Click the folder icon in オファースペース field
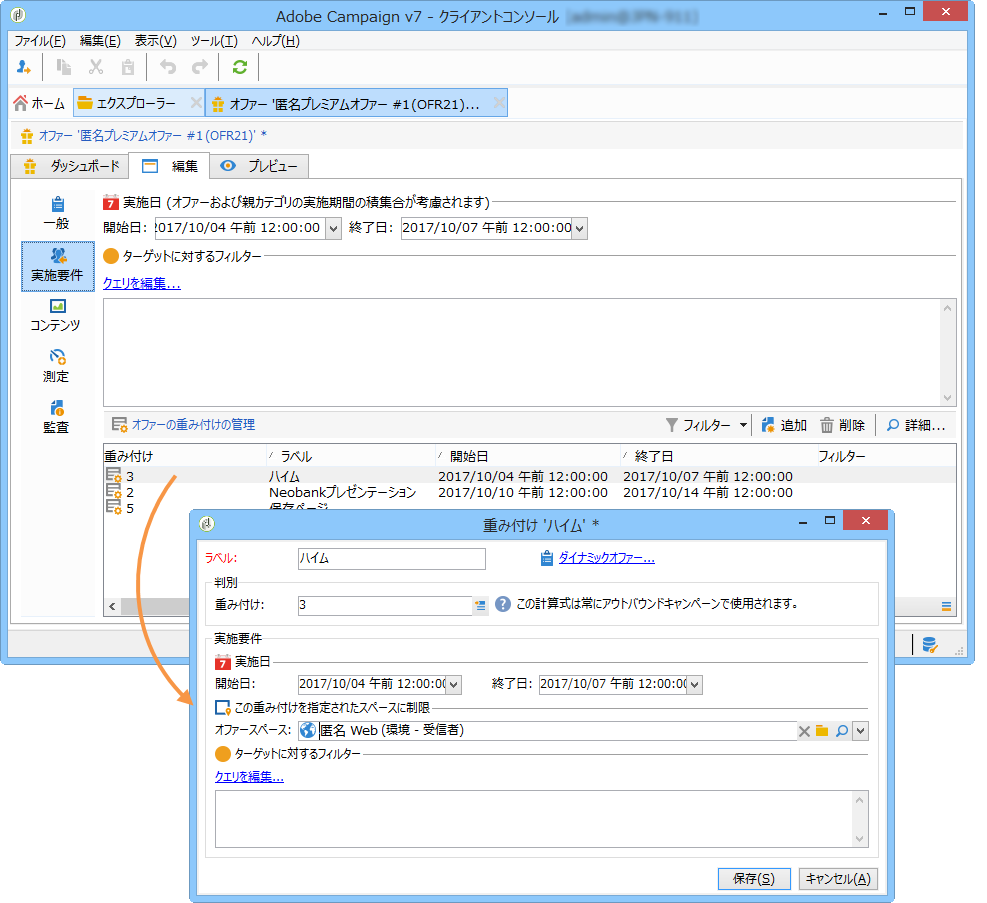 [822, 731]
